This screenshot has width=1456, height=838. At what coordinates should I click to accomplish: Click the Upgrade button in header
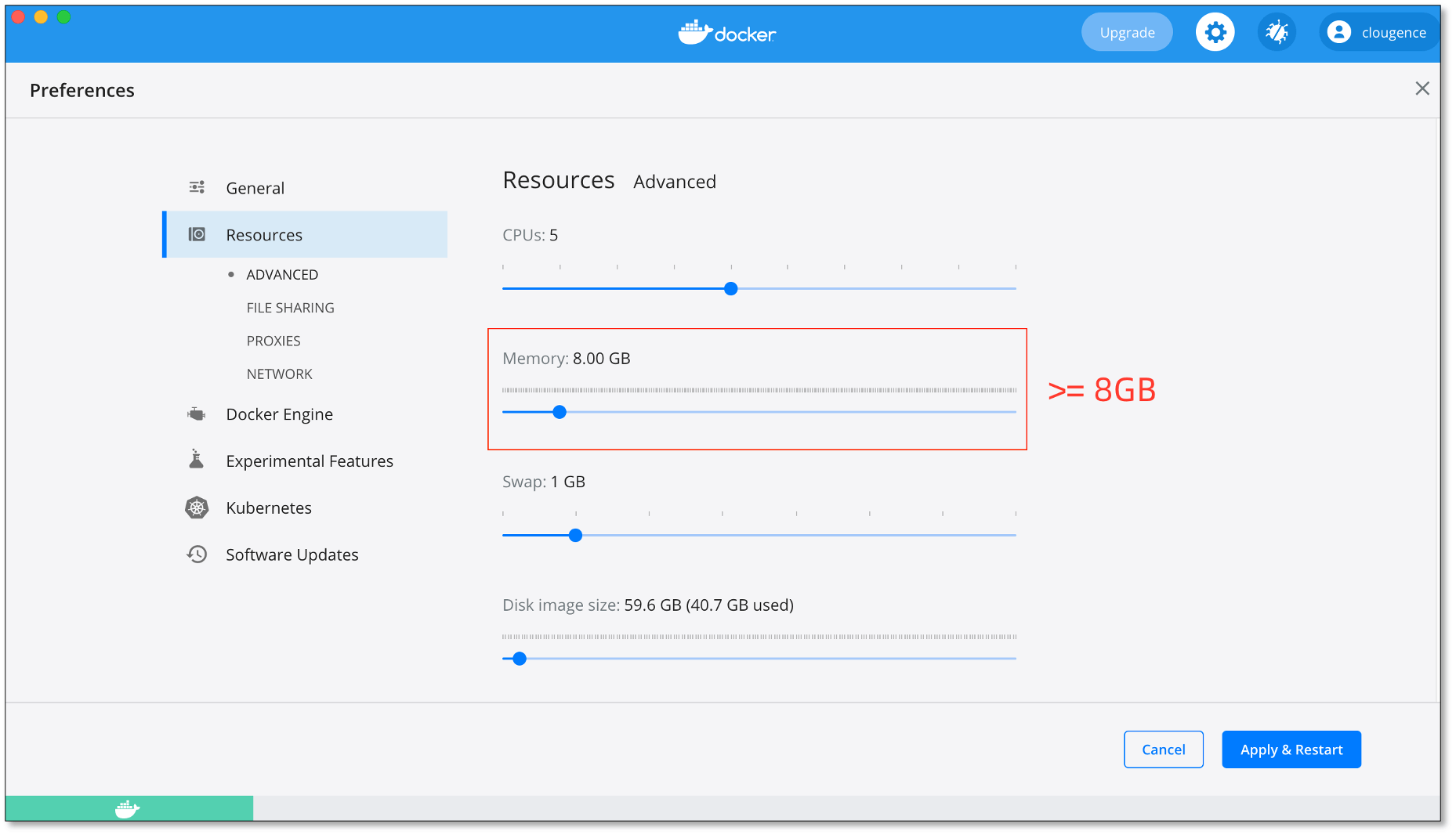pos(1127,33)
